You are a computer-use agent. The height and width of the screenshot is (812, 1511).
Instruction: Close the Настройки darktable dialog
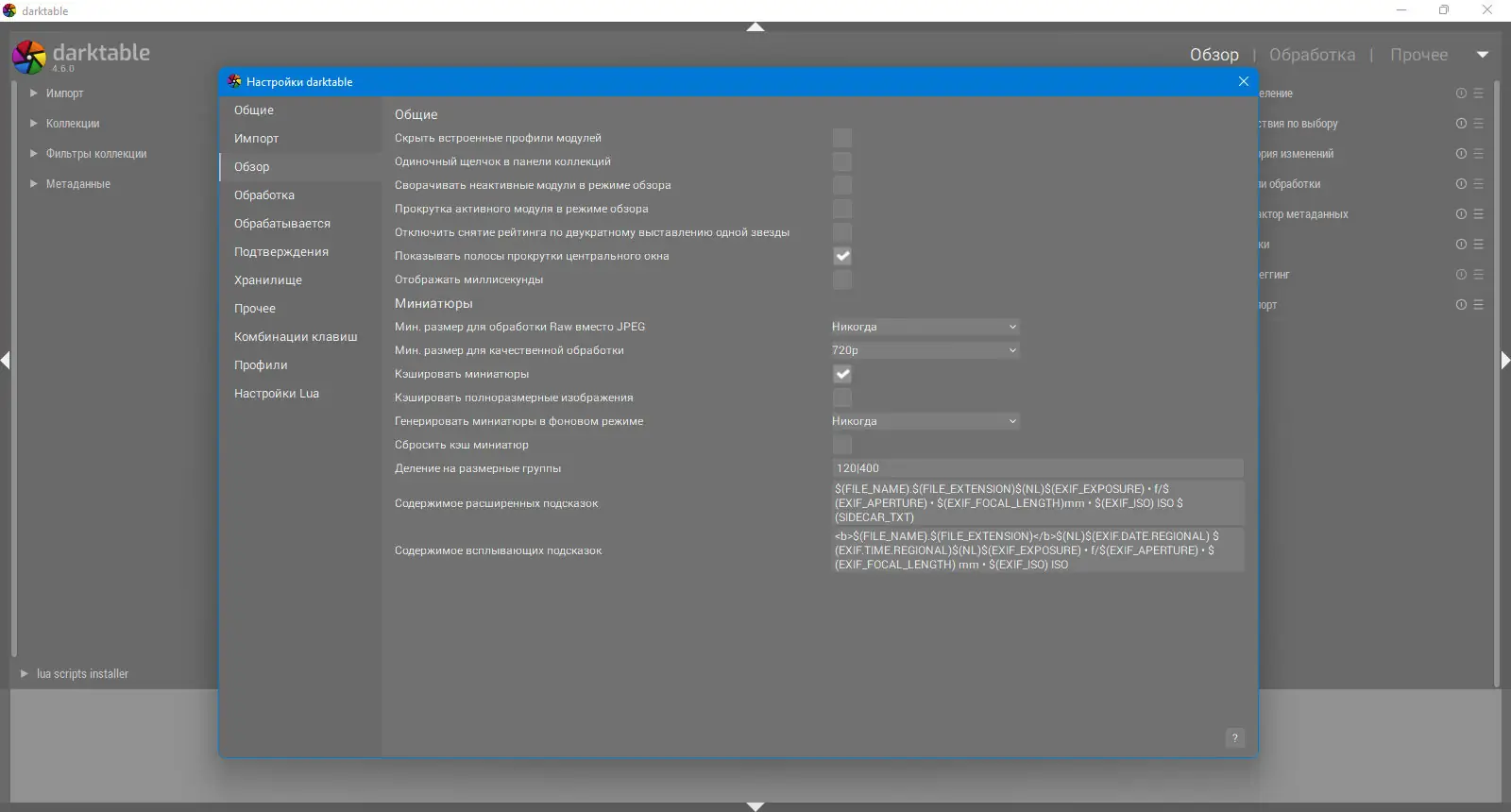1244,81
